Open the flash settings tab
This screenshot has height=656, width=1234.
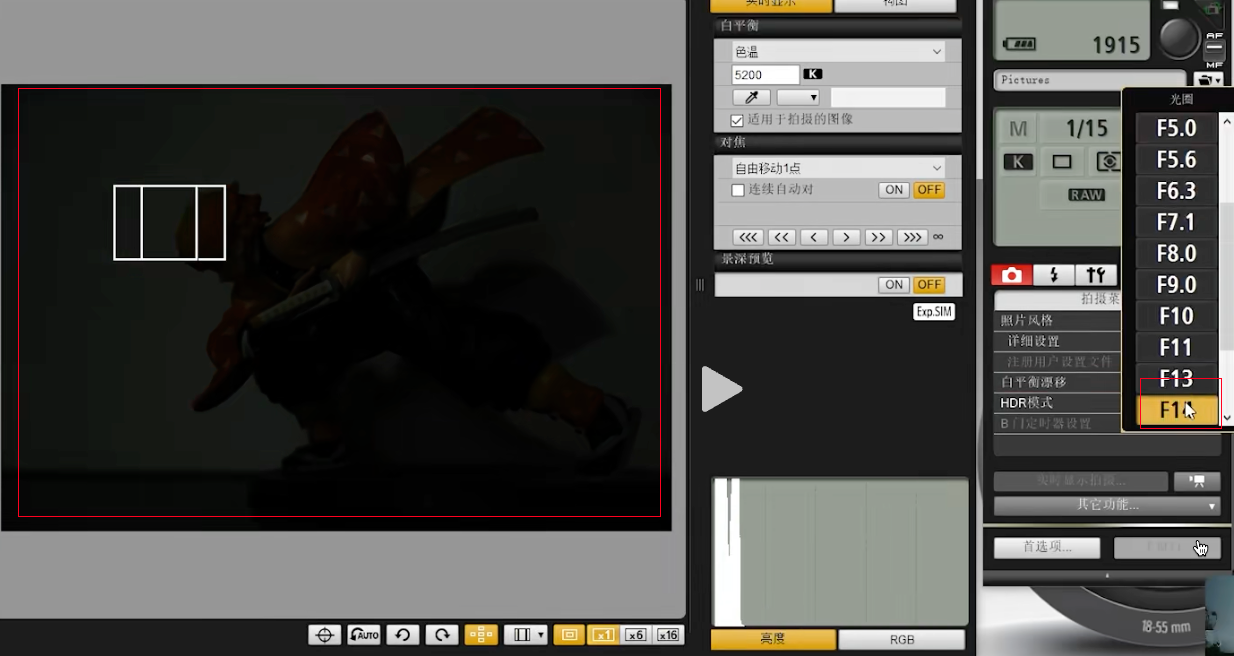click(1053, 275)
